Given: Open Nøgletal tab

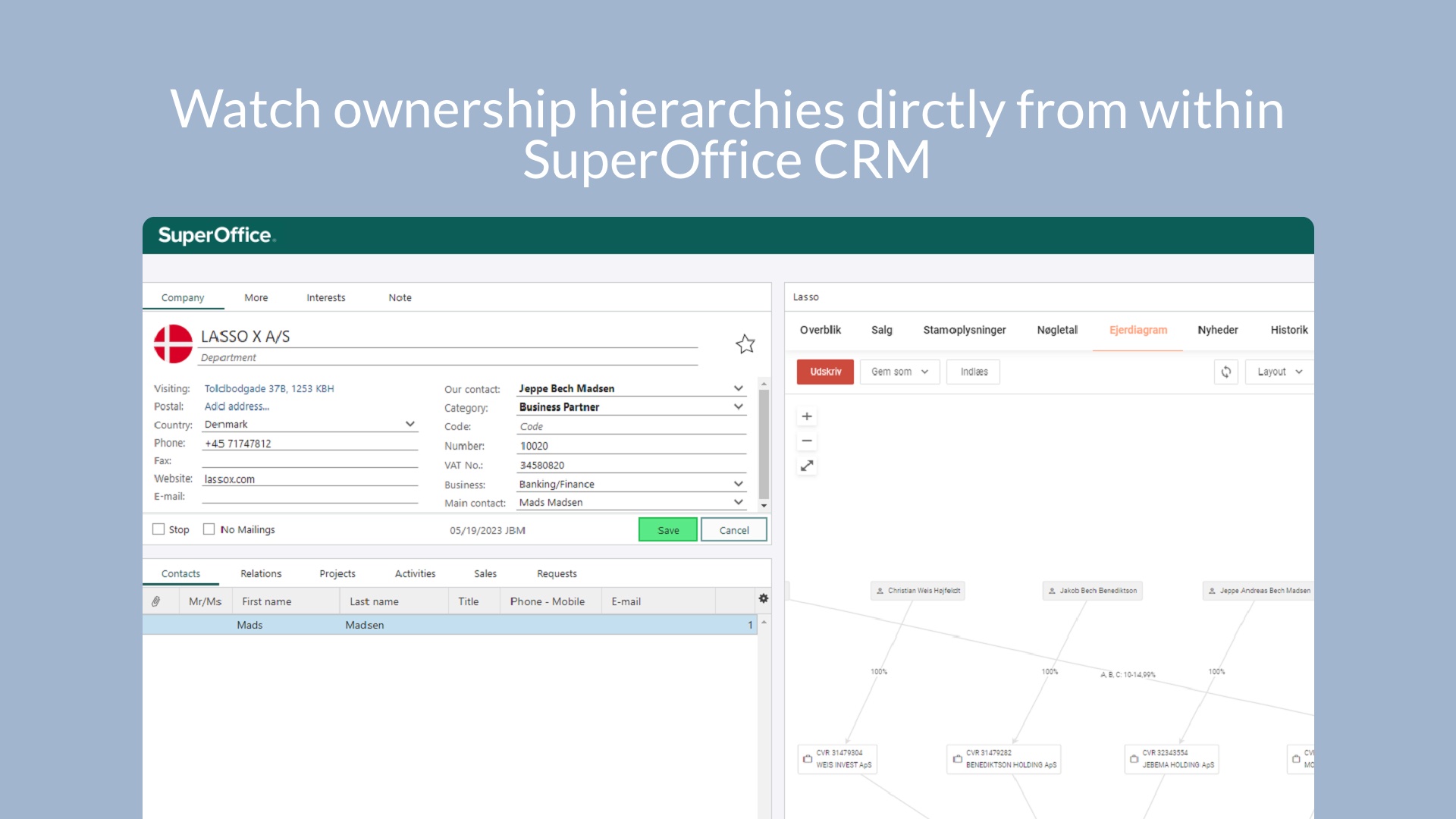Looking at the screenshot, I should pos(1057,330).
